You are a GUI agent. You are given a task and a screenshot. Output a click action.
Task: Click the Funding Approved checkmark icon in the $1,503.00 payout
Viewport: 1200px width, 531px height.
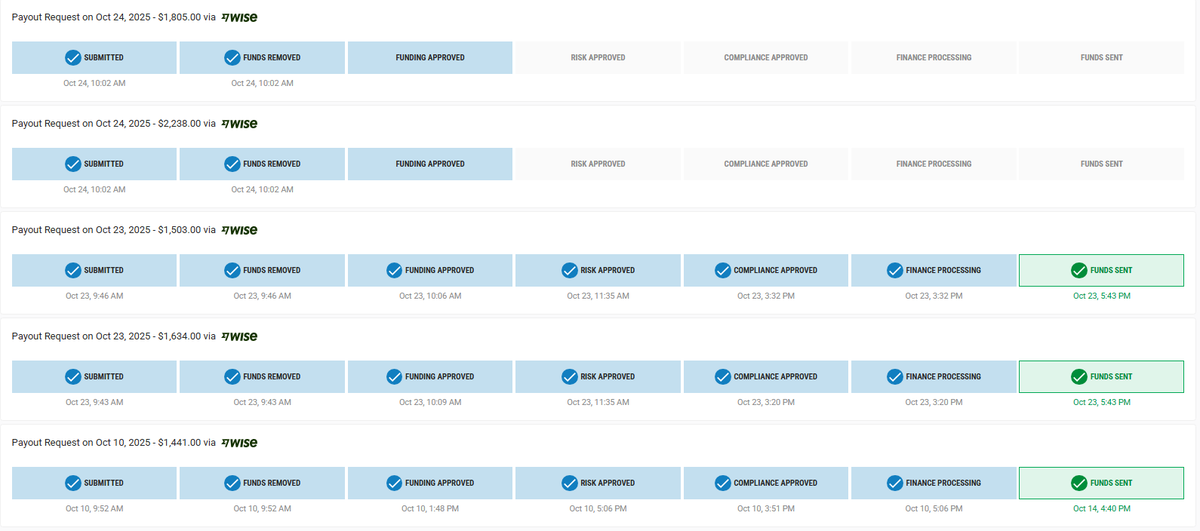click(x=394, y=270)
